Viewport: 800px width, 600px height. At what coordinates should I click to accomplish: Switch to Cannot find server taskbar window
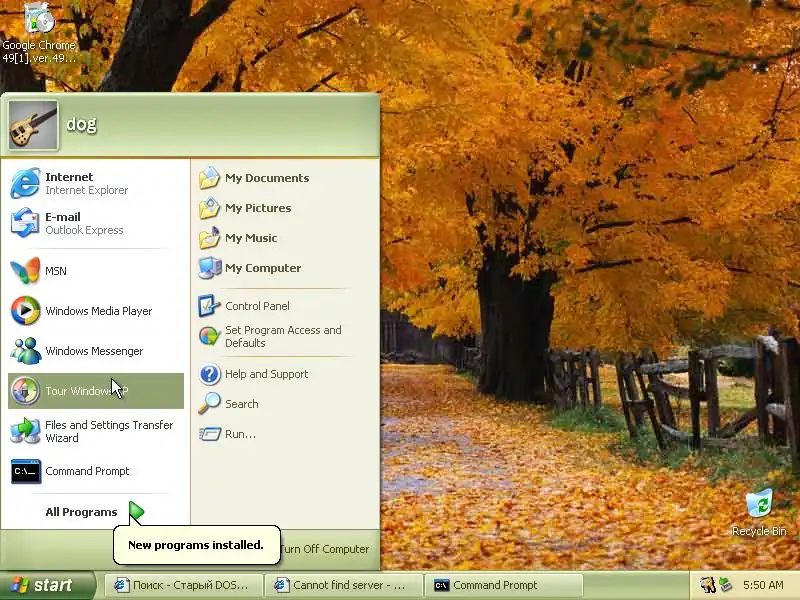click(x=344, y=585)
